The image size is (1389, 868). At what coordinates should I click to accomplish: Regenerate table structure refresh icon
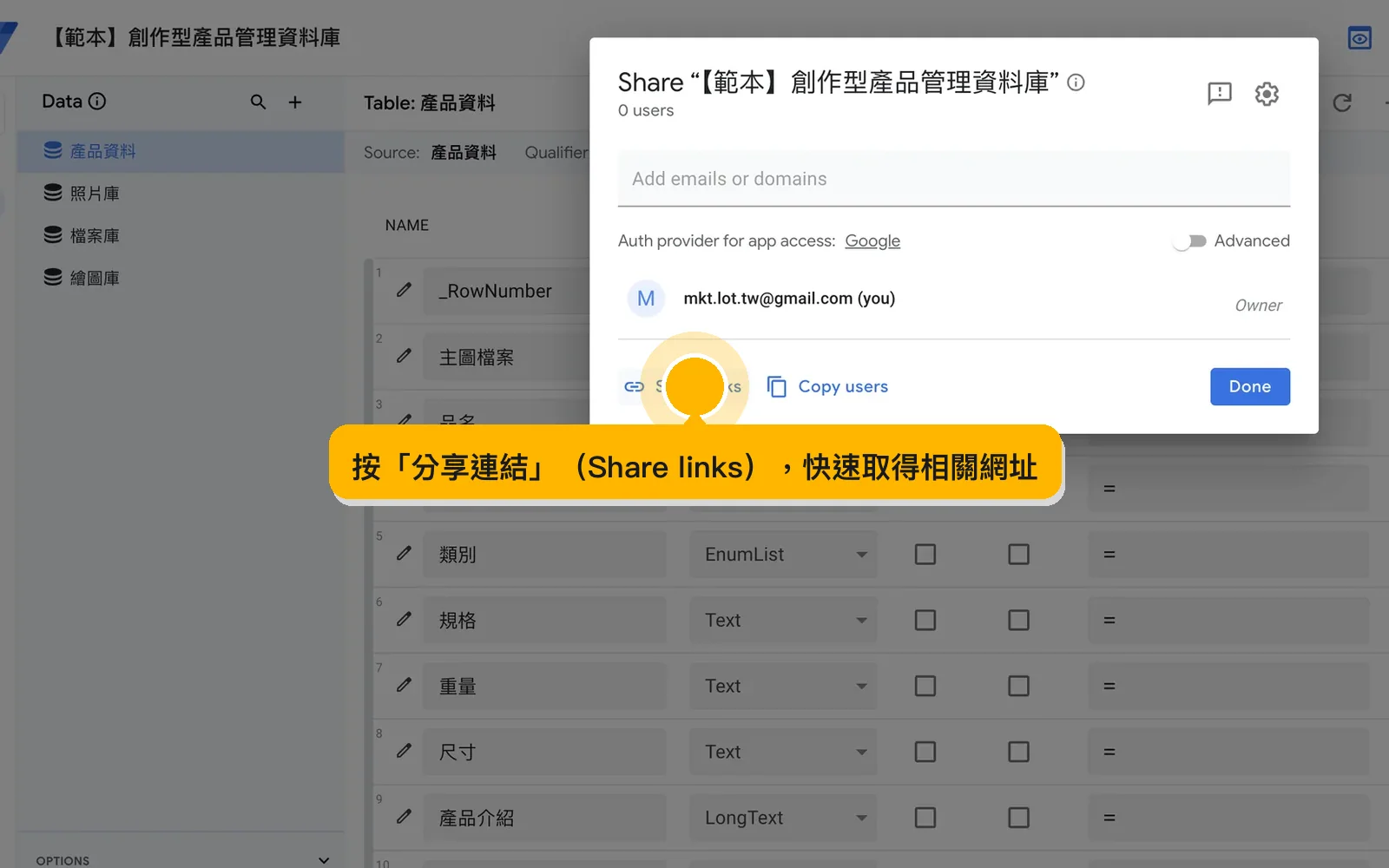coord(1342,103)
